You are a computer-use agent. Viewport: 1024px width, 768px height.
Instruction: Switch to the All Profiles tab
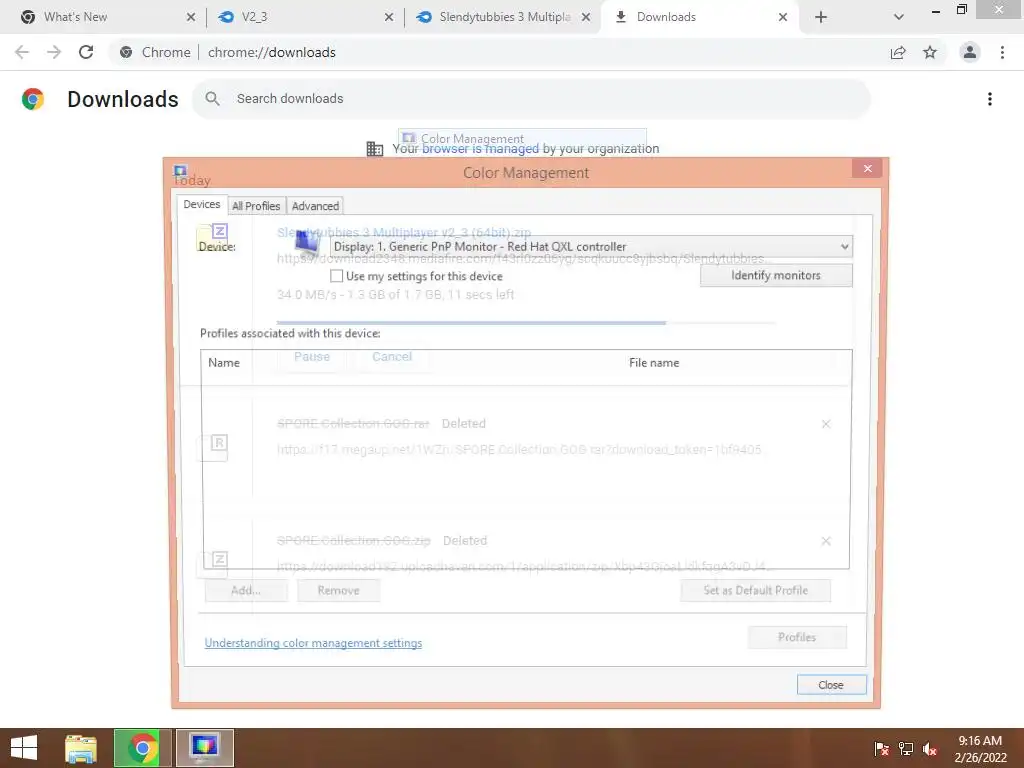click(256, 206)
